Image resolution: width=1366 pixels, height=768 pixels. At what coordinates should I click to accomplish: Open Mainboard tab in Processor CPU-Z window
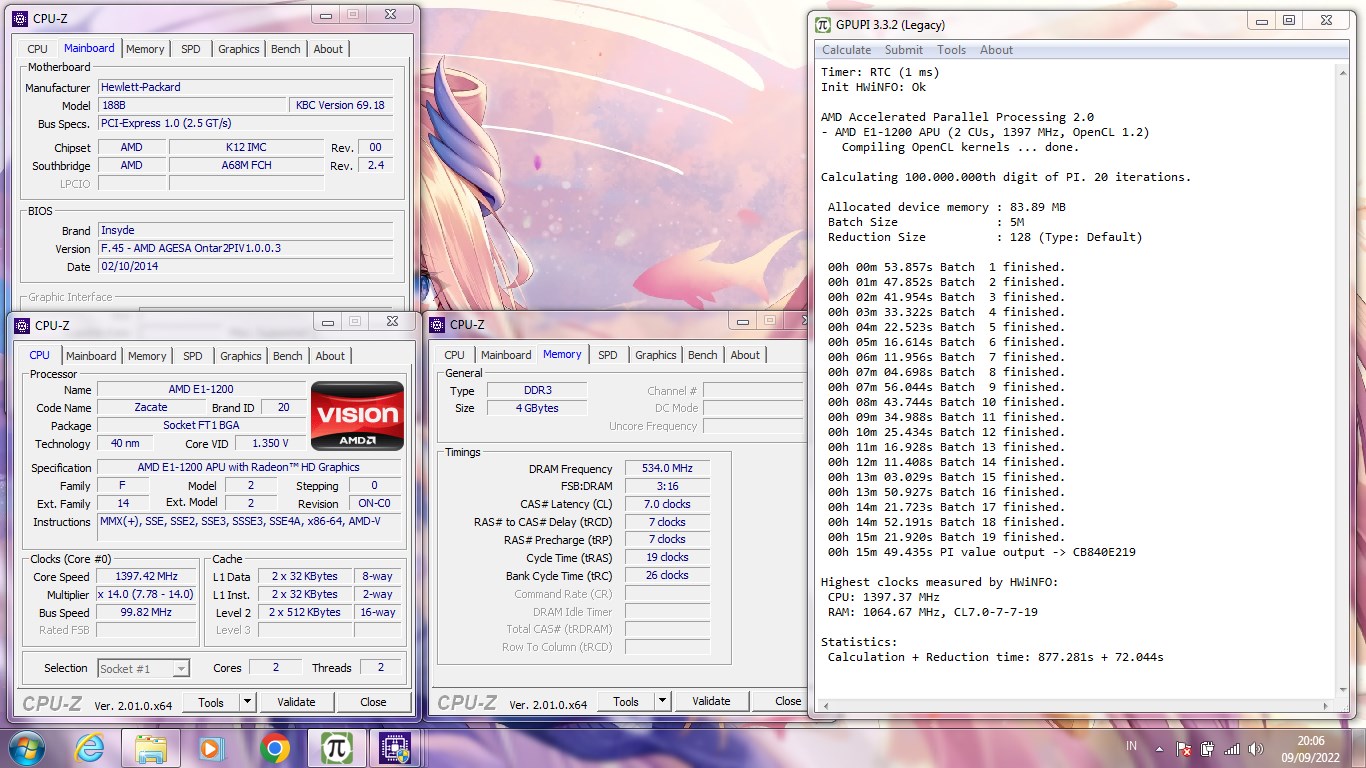(91, 356)
